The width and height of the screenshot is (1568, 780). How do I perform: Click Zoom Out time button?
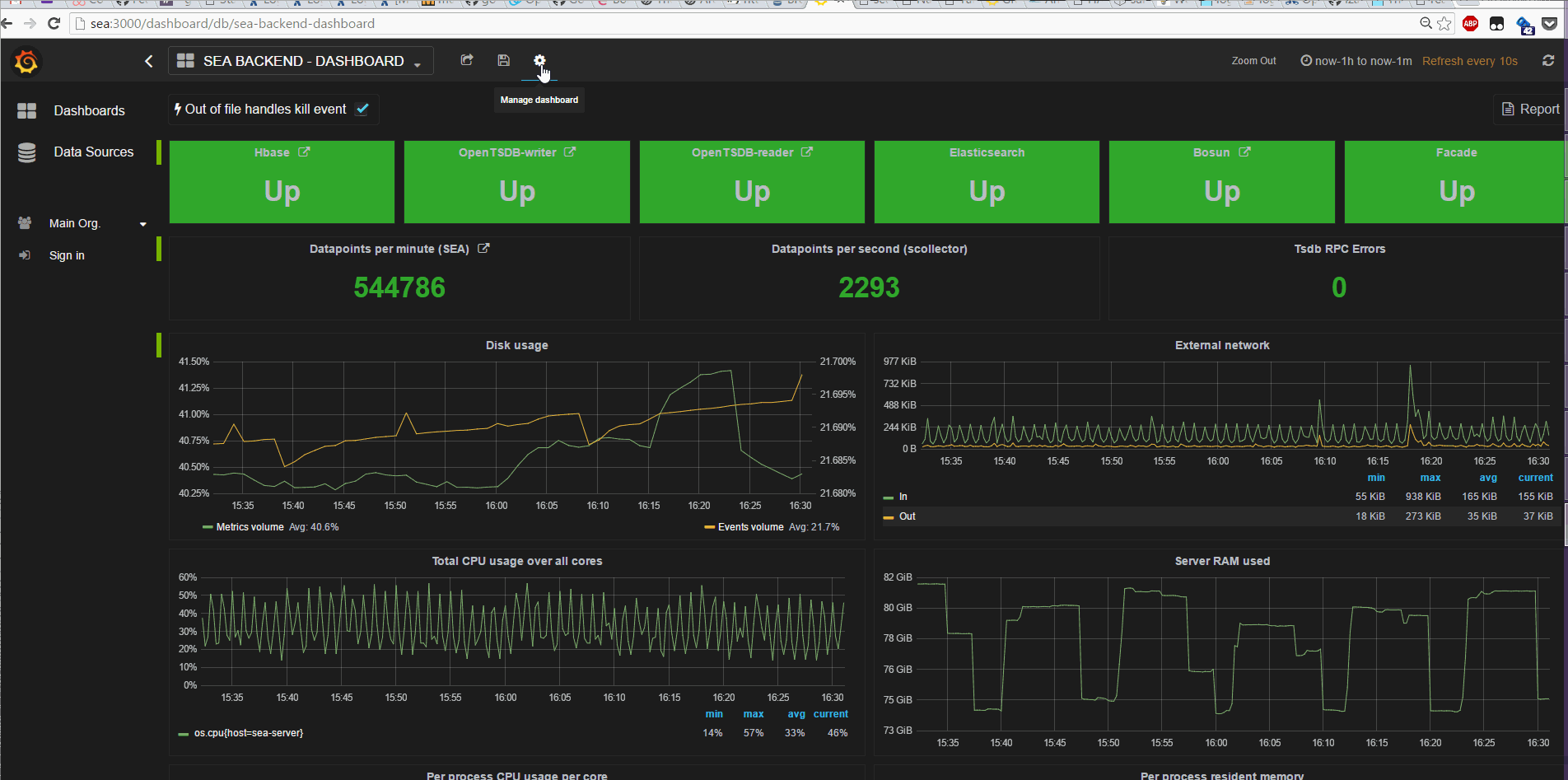click(x=1253, y=61)
